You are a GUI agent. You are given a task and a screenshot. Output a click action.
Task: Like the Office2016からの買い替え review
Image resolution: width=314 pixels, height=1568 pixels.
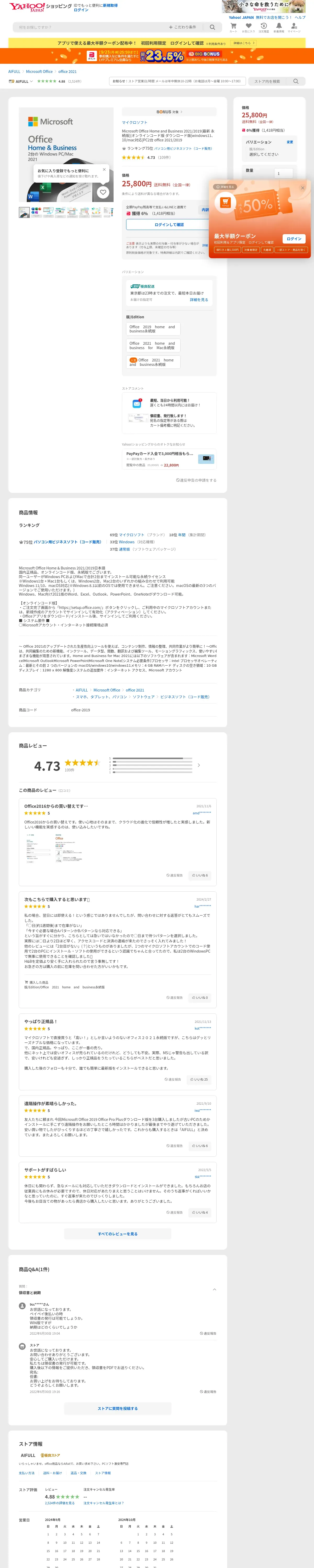(200, 875)
